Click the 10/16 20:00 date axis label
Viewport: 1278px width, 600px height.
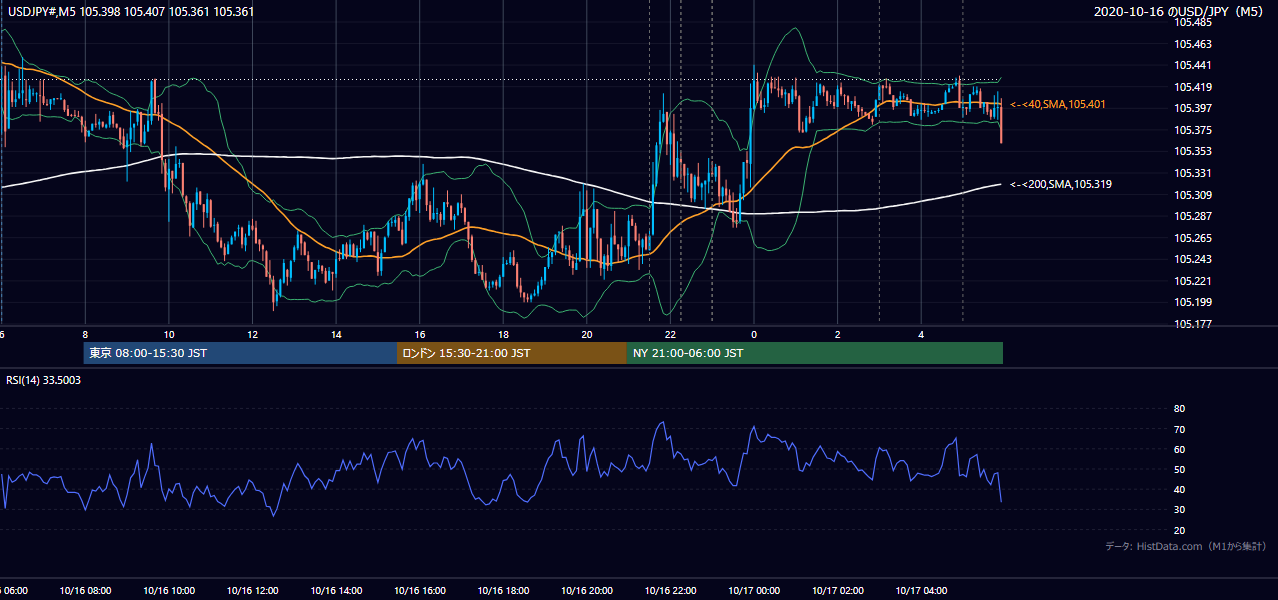click(x=587, y=590)
